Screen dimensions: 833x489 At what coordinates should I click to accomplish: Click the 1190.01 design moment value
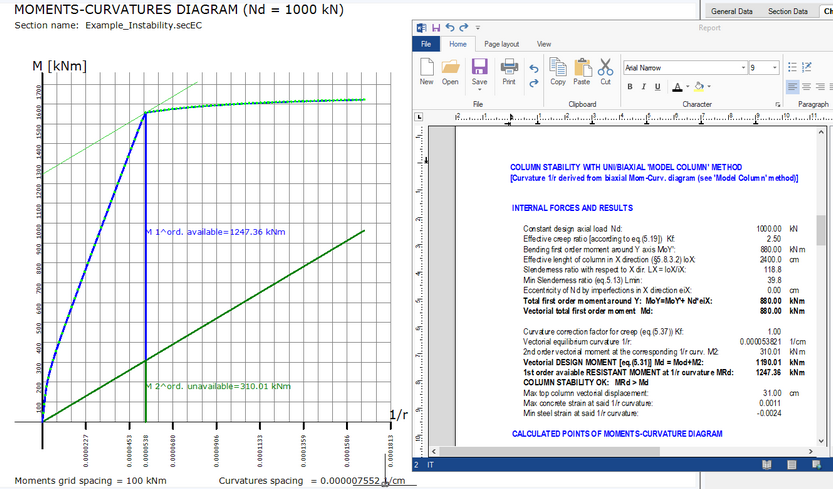(769, 362)
